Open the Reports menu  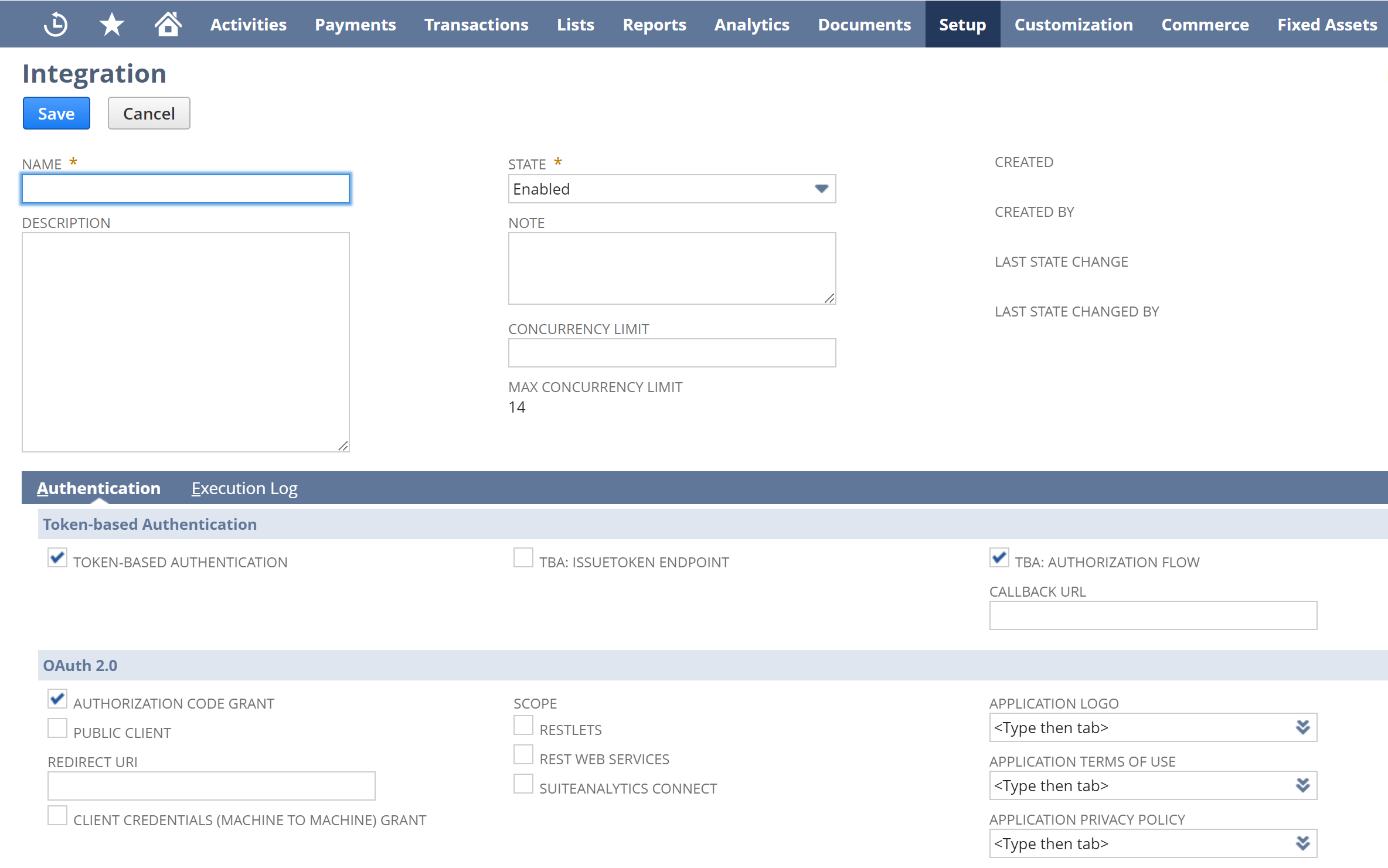654,24
